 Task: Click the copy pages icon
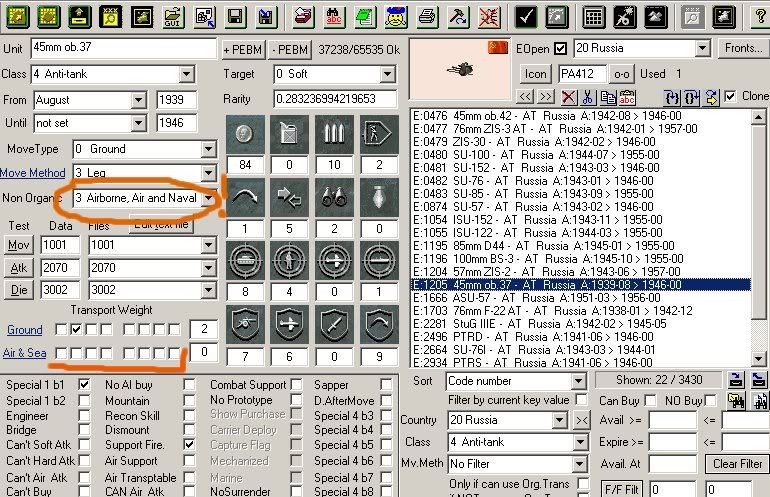tap(608, 97)
